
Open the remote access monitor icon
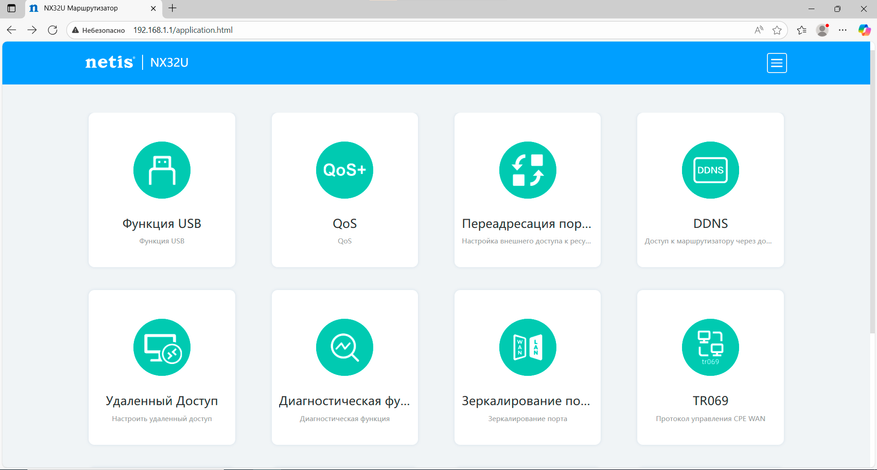coord(162,347)
